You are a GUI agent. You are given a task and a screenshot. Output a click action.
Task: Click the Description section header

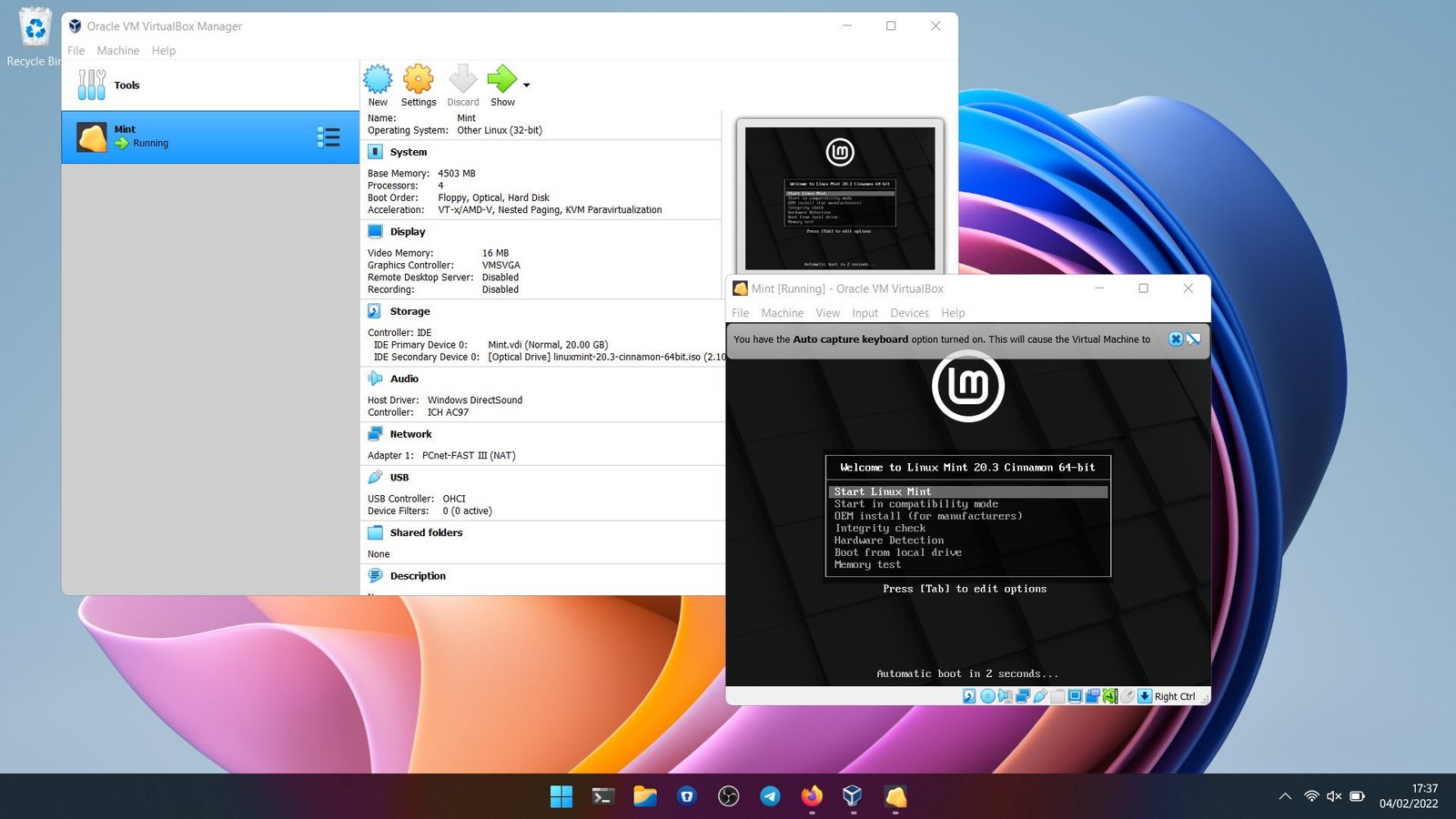click(x=418, y=576)
